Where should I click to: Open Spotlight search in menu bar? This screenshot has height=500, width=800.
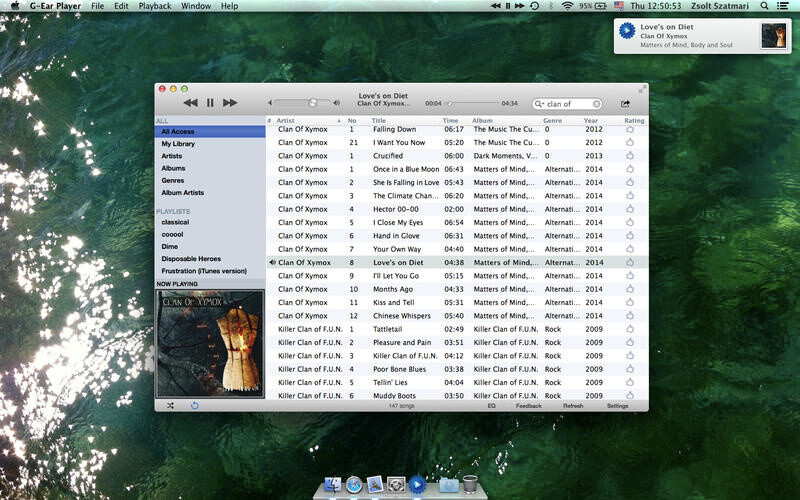pos(764,6)
